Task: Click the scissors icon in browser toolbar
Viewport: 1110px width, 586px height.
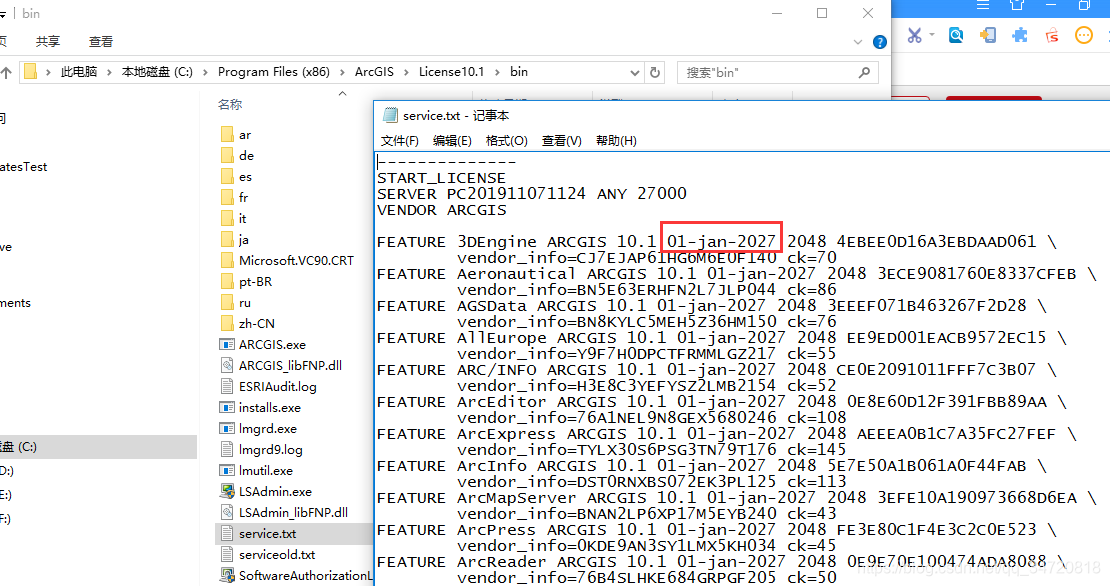Action: pyautogui.click(x=915, y=35)
